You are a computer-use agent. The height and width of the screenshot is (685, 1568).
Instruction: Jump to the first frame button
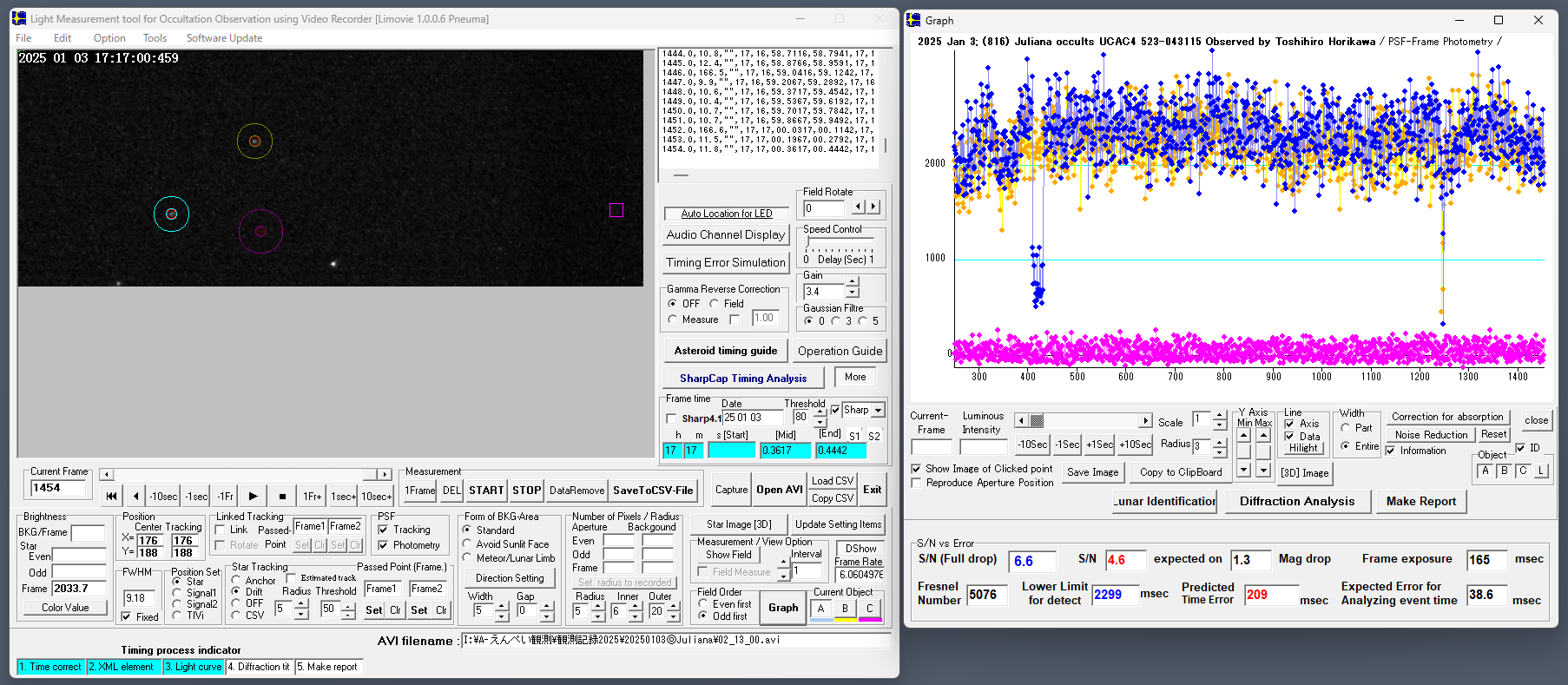point(111,497)
